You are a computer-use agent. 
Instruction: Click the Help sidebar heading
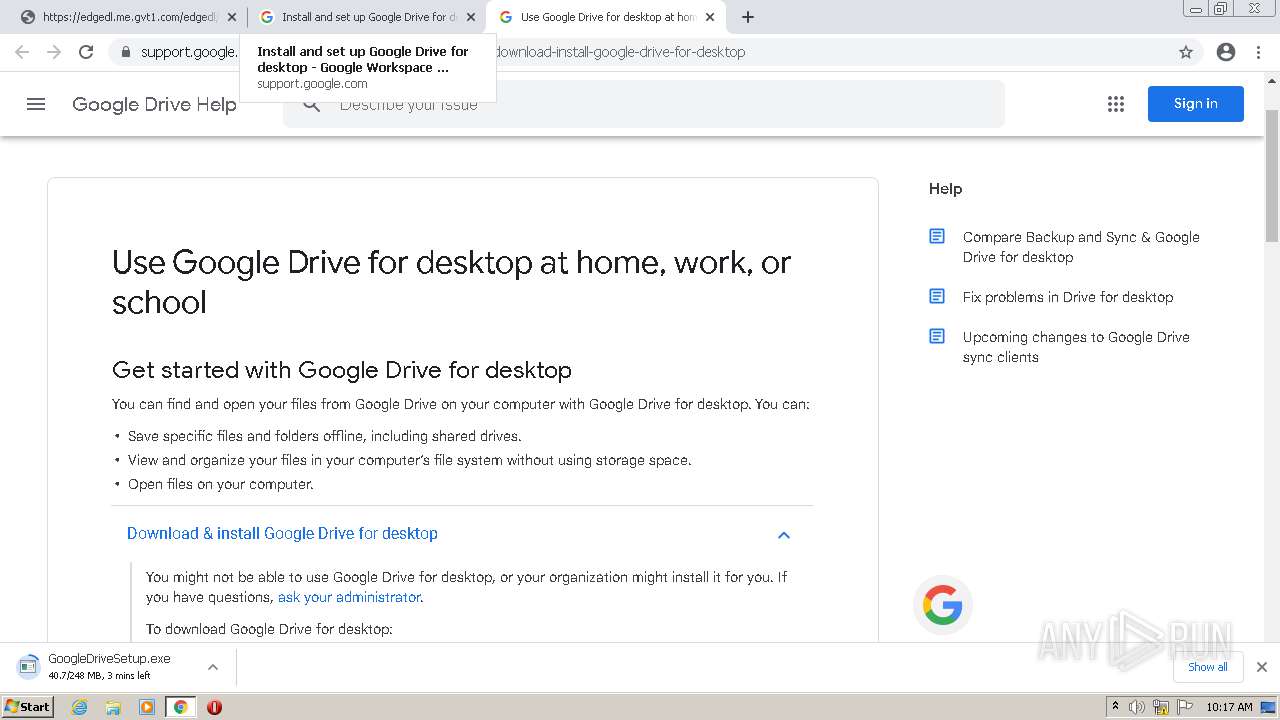click(x=945, y=189)
